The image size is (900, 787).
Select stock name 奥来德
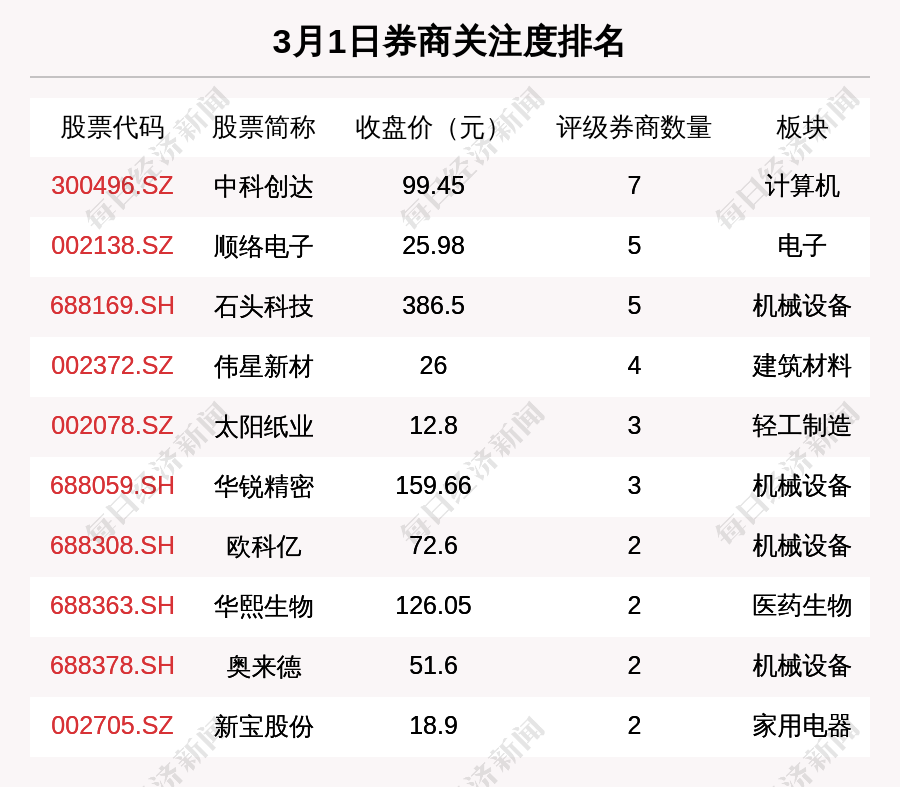pos(263,666)
